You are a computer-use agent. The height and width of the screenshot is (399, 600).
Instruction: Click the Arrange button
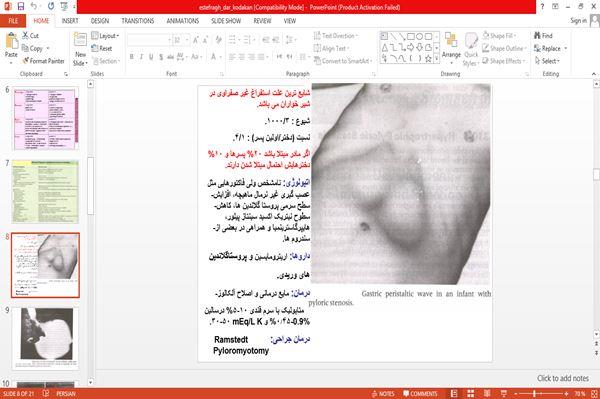point(451,48)
